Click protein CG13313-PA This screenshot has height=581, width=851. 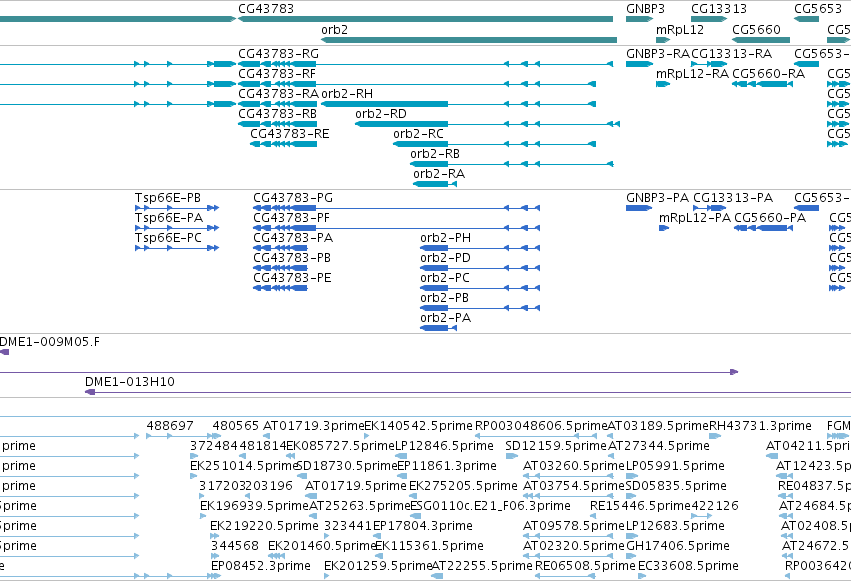[x=733, y=198]
